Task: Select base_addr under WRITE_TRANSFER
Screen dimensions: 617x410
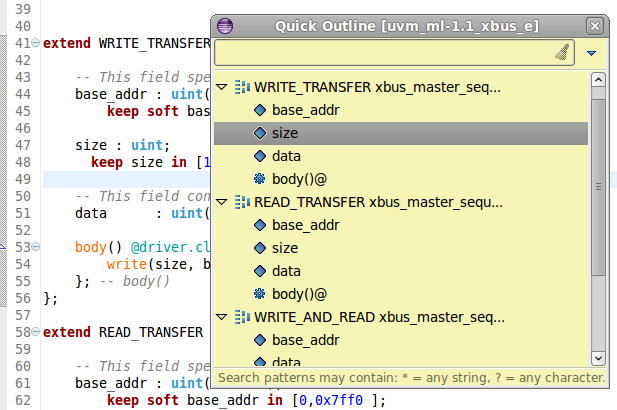Action: 306,110
